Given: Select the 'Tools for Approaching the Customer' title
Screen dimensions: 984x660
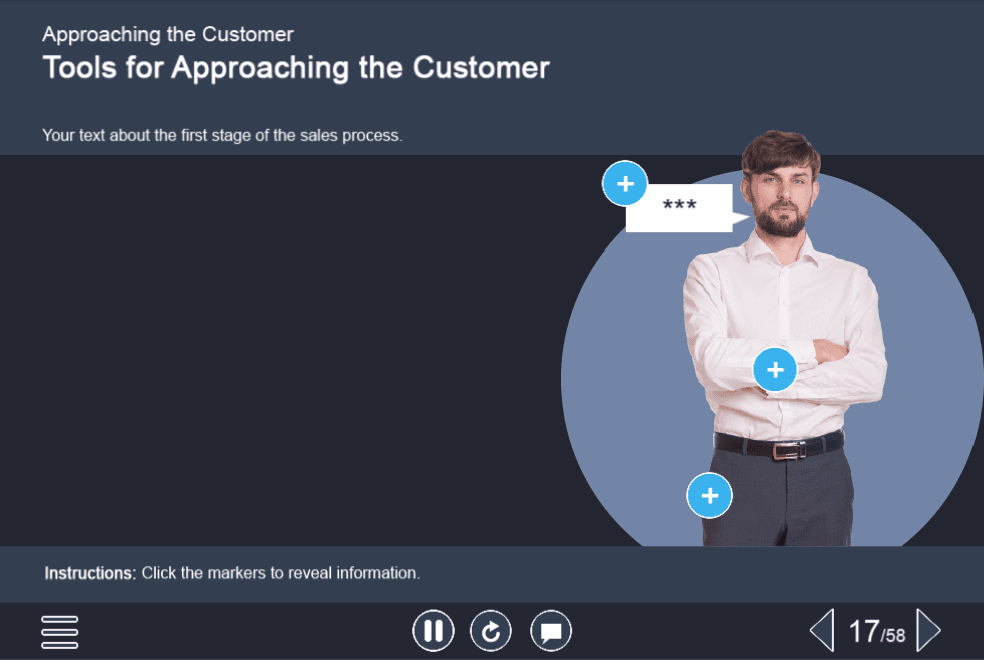Looking at the screenshot, I should (296, 68).
